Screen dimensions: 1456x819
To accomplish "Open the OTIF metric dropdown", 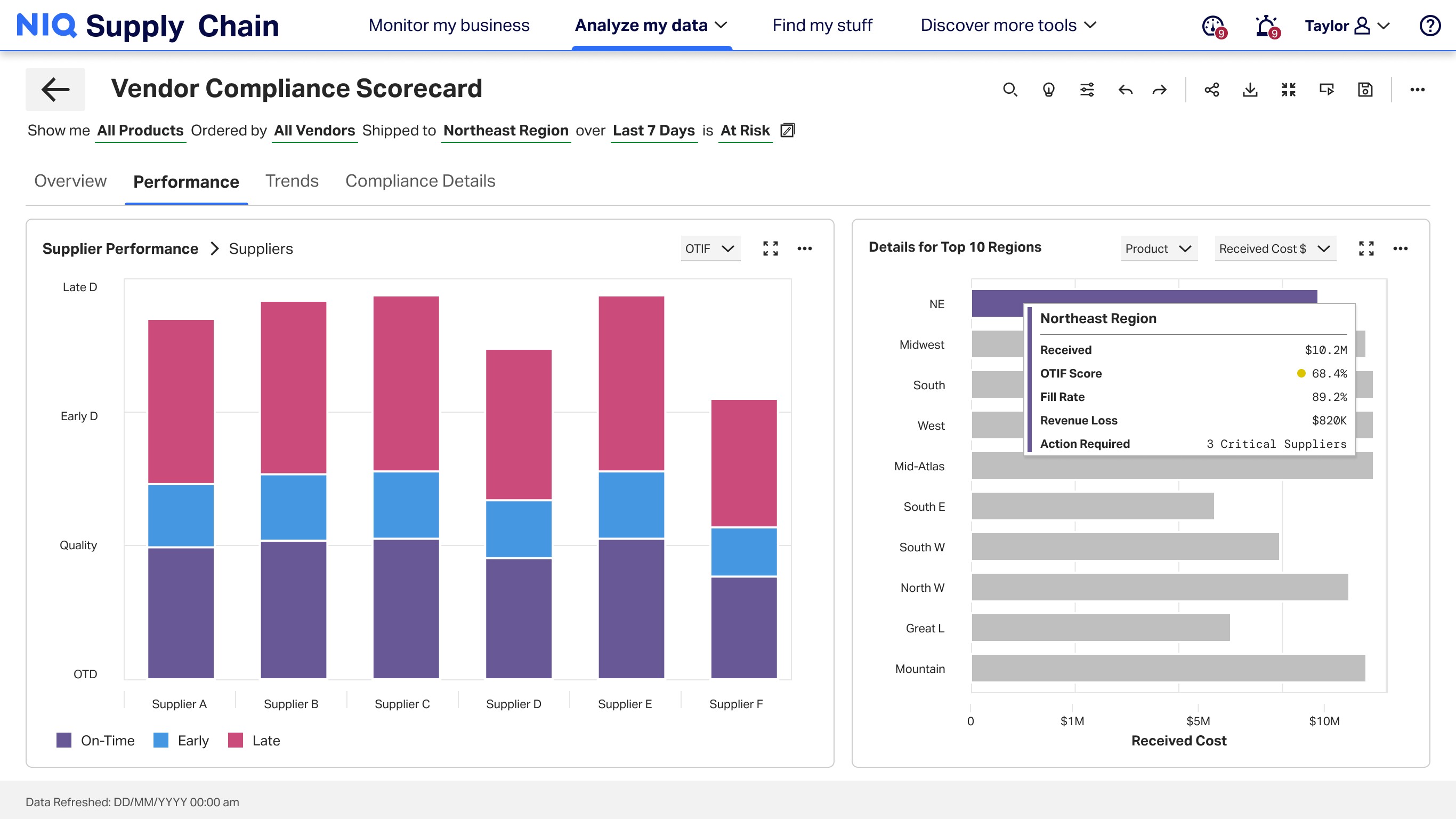I will coord(710,249).
